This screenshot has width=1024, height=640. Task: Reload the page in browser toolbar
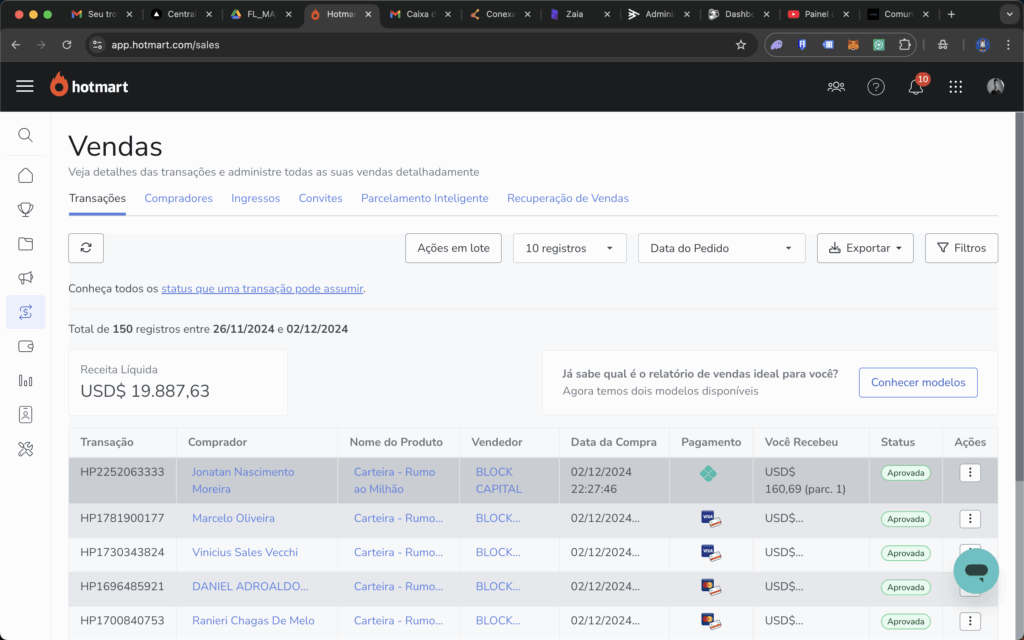point(67,44)
